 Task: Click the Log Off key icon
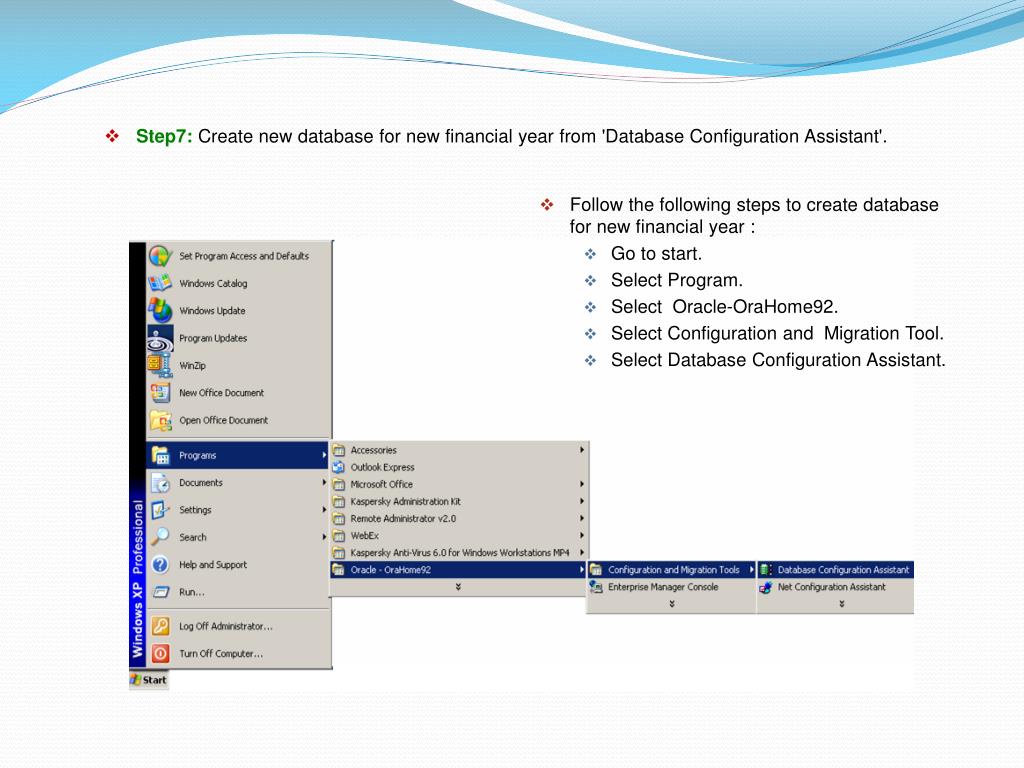coord(160,626)
